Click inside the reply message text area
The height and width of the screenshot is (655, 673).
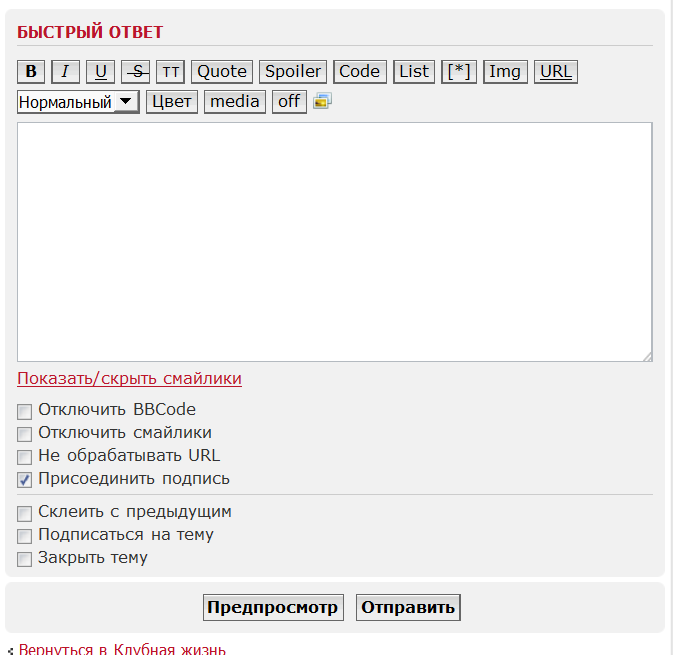(x=334, y=241)
